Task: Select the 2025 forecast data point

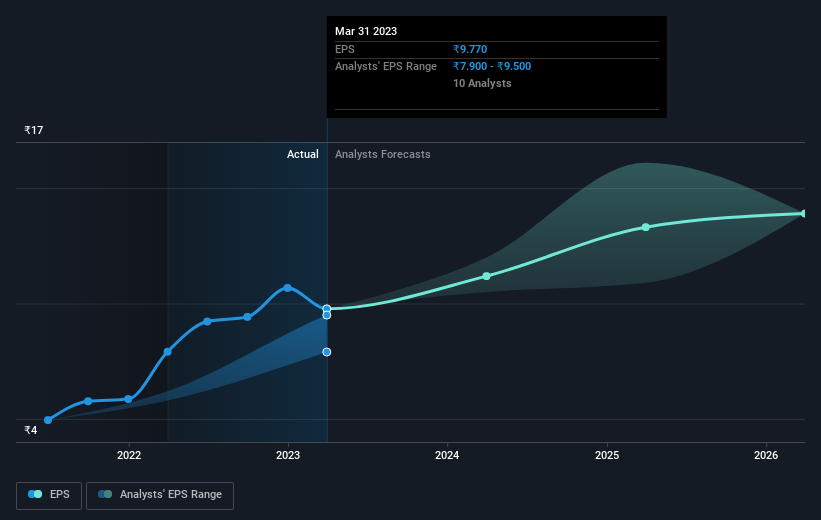Action: pyautogui.click(x=646, y=227)
